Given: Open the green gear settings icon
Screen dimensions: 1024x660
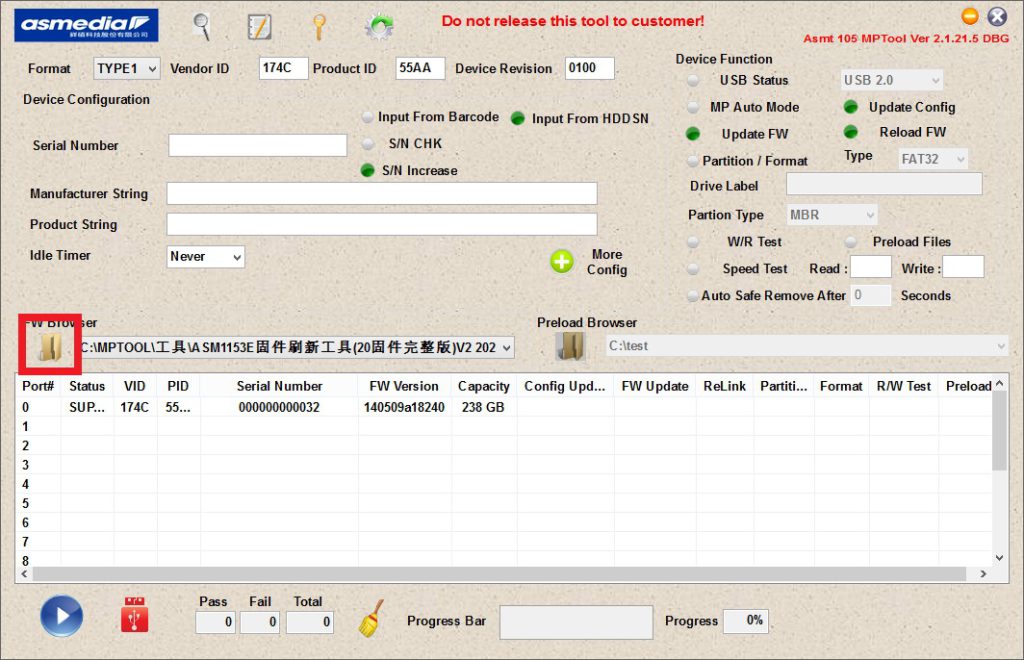Looking at the screenshot, I should (x=378, y=26).
